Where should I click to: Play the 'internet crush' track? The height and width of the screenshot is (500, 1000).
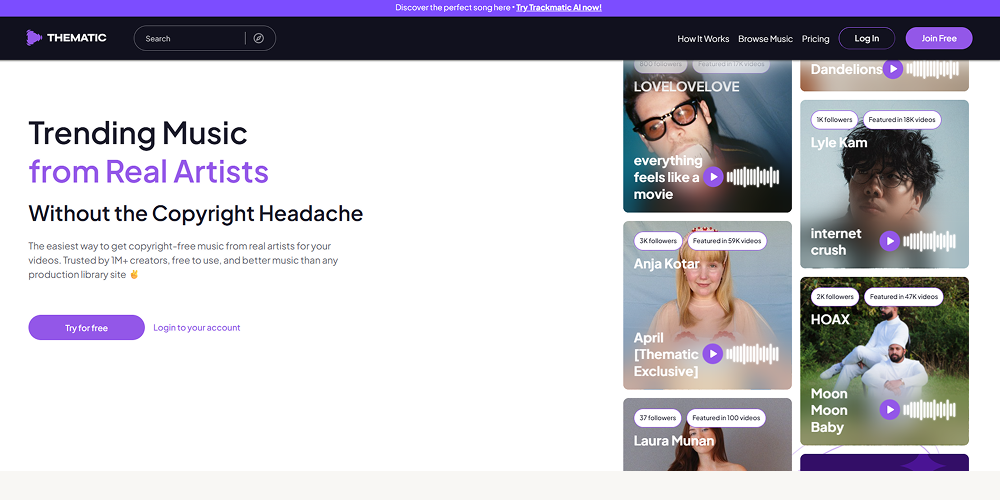coord(890,241)
